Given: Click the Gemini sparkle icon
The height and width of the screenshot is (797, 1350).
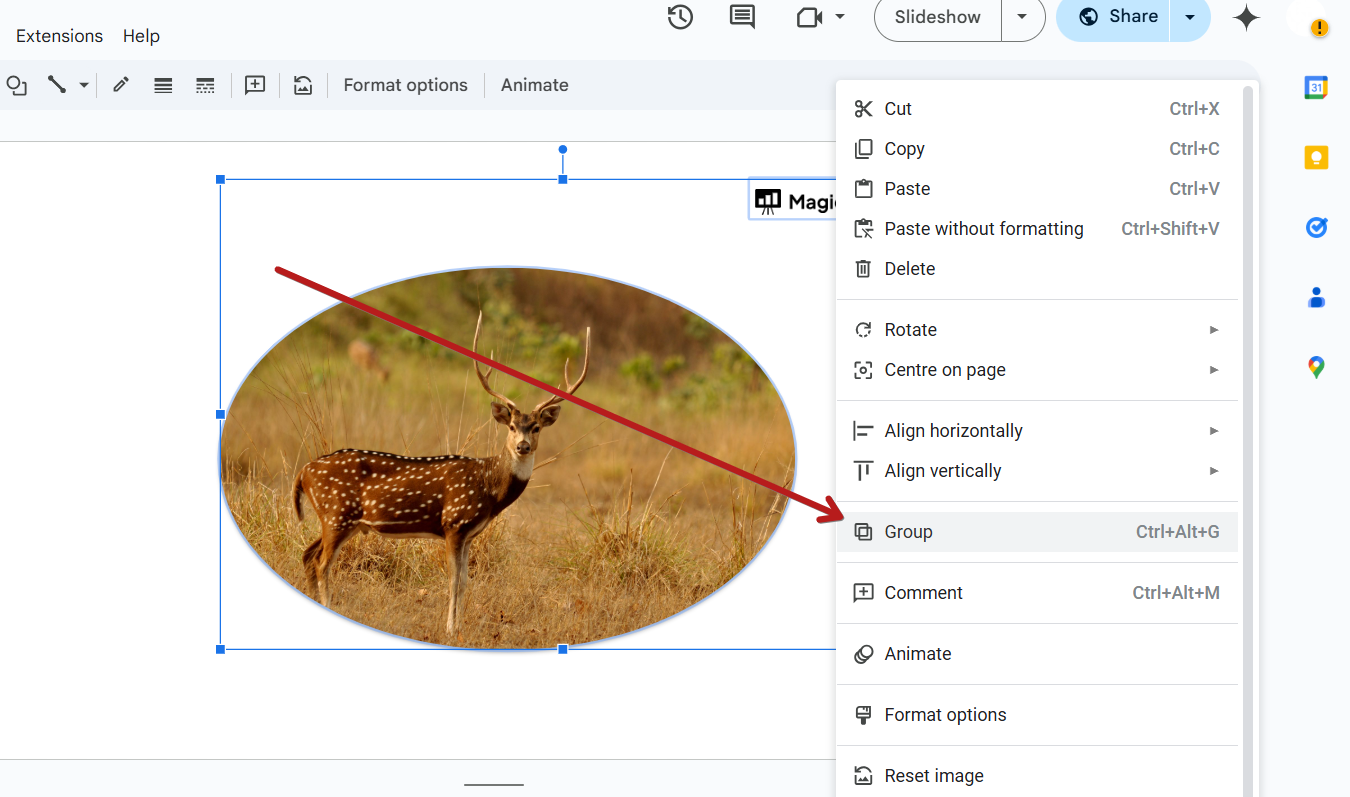Looking at the screenshot, I should click(1246, 17).
